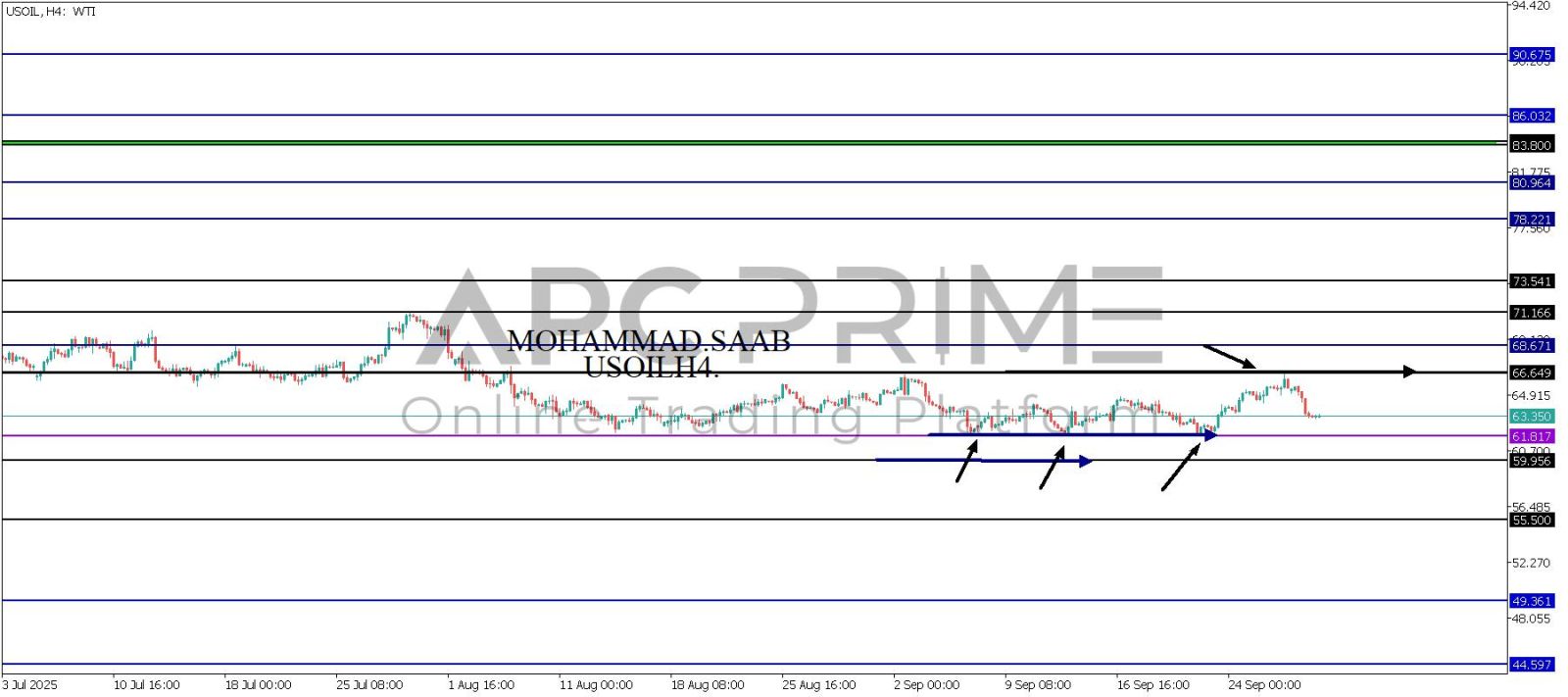Viewport: 1568px width, 697px height.
Task: Select the downward black arrow near 66.649 line
Action: click(x=1228, y=356)
